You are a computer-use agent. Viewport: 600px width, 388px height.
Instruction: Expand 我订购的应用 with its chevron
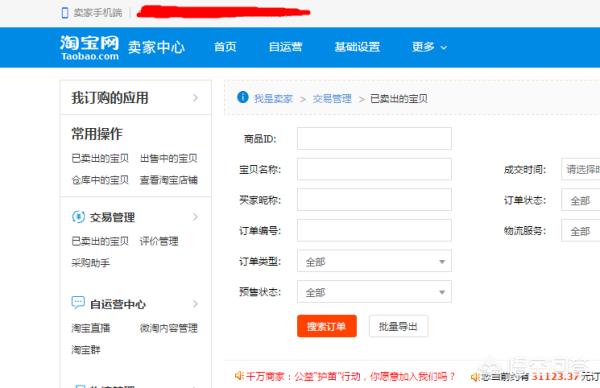(196, 98)
